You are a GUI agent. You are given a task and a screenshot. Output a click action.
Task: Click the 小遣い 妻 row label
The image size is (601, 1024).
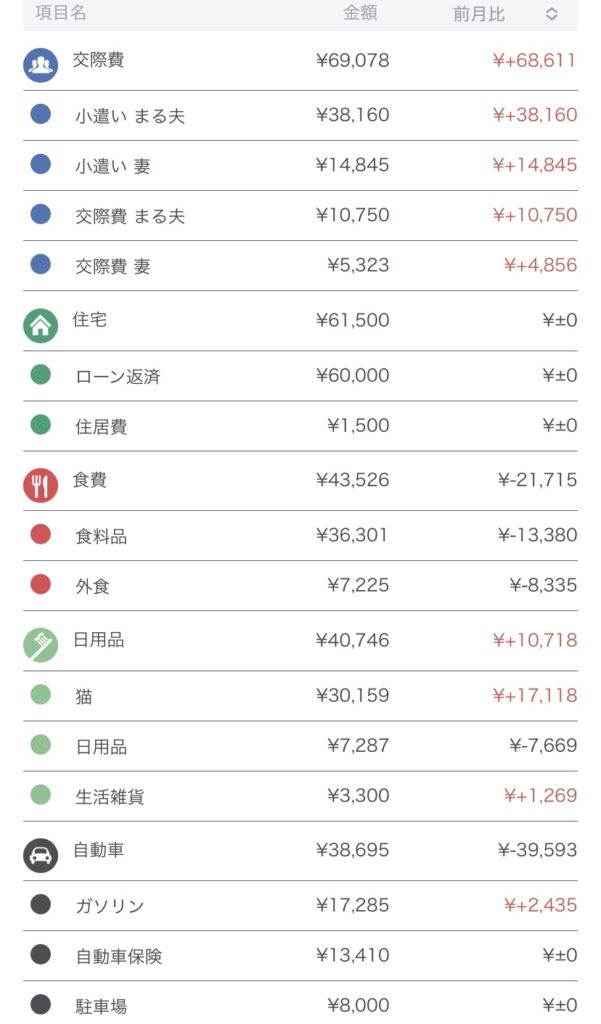113,166
